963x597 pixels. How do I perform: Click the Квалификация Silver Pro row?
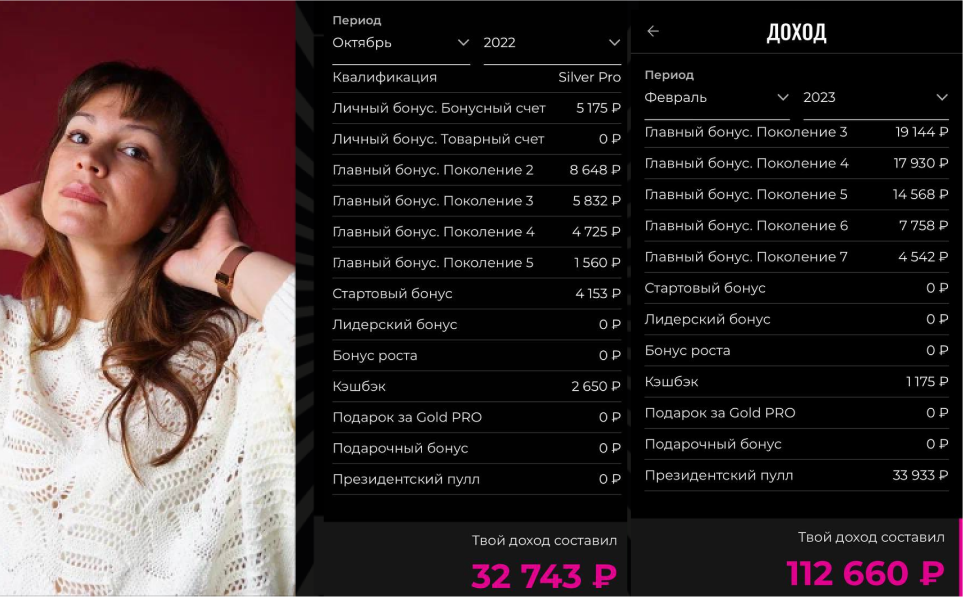pyautogui.click(x=477, y=77)
